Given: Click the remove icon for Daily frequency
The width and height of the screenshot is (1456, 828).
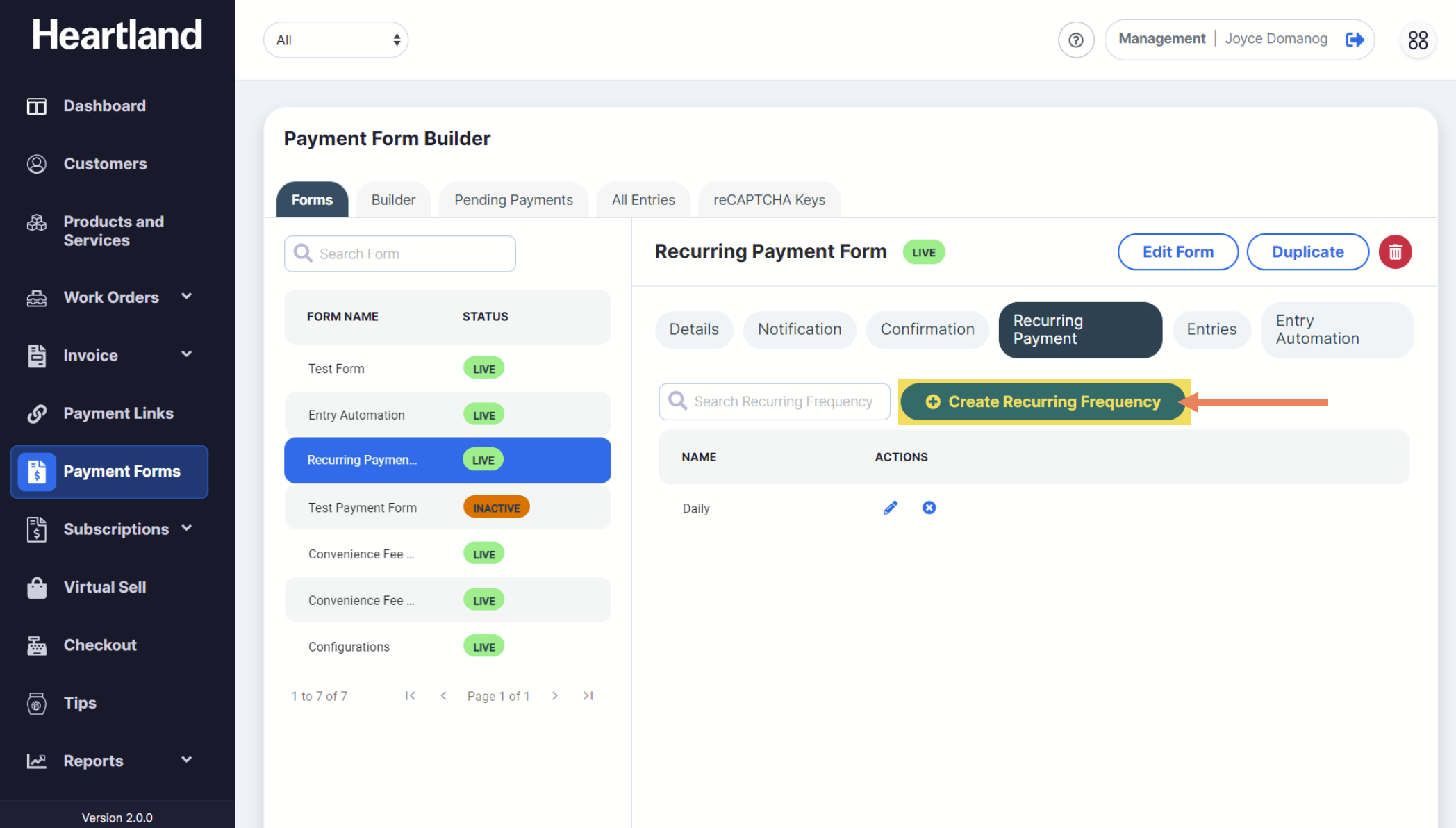Looking at the screenshot, I should [x=929, y=508].
